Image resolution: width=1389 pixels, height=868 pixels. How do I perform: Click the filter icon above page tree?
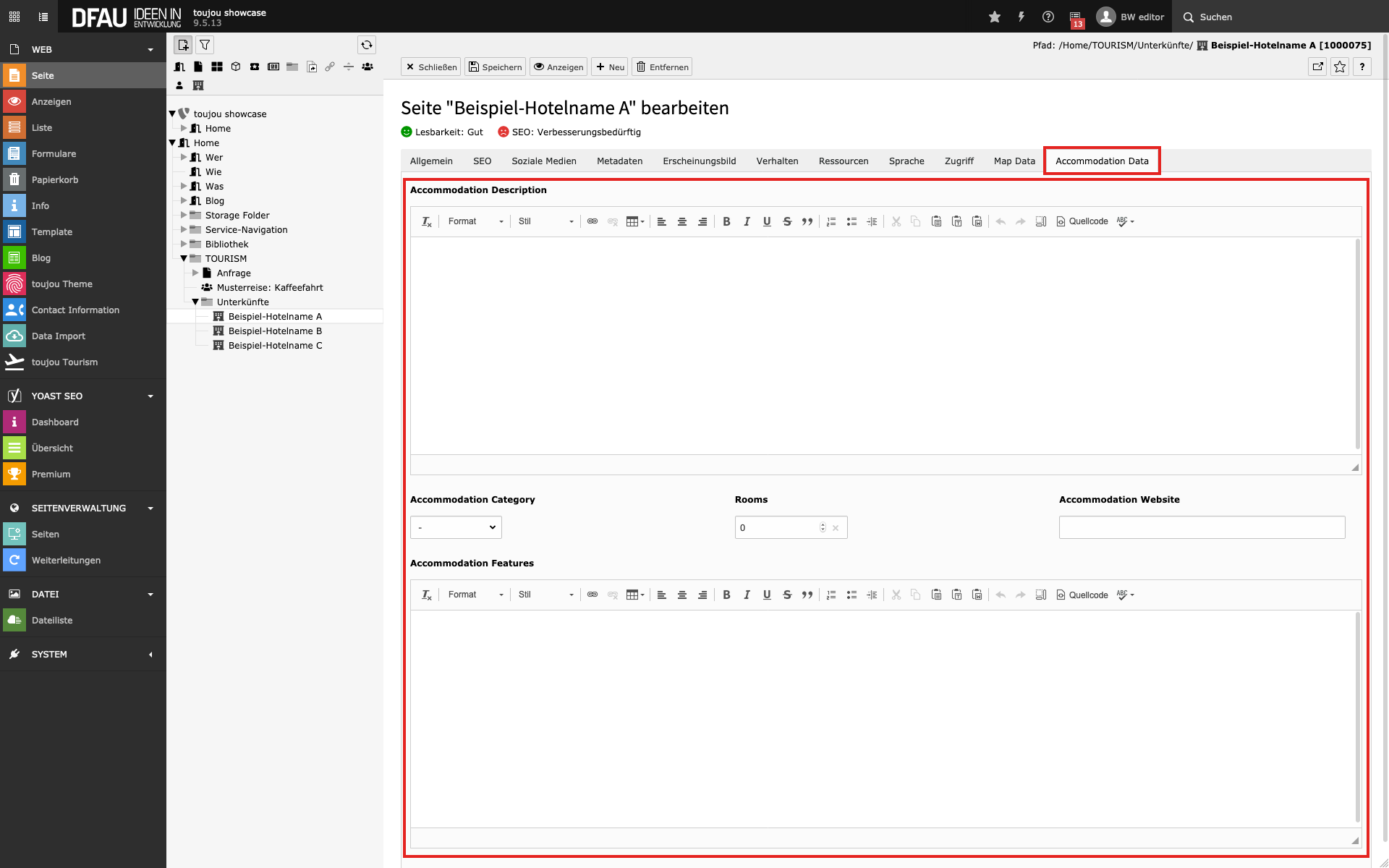(x=205, y=45)
